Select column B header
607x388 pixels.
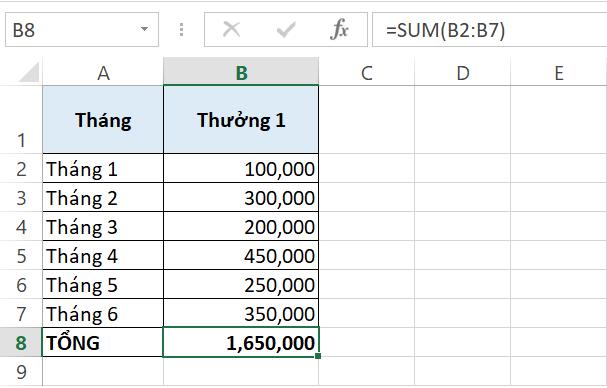click(x=241, y=72)
